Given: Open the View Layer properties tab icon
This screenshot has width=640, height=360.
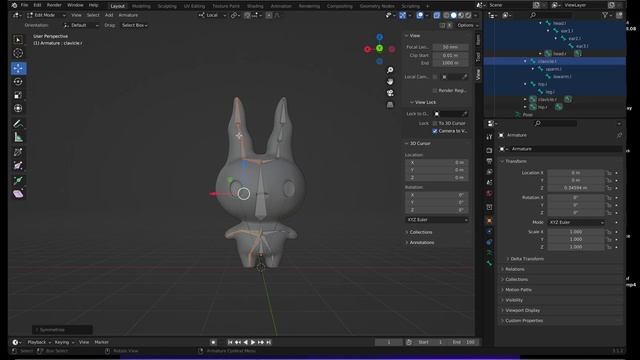Looking at the screenshot, I should pos(489,172).
